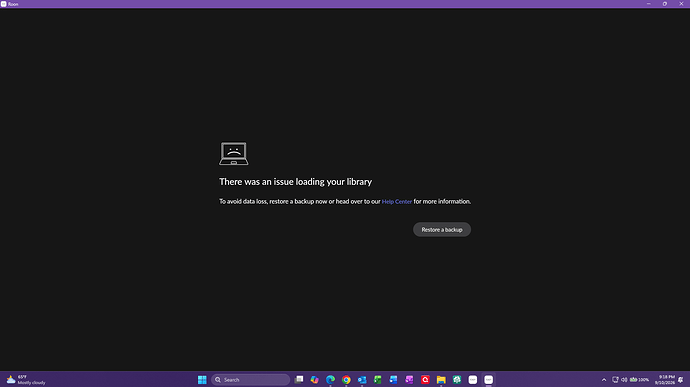Open the clock and date calendar
690x387 pixels.
[665, 380]
